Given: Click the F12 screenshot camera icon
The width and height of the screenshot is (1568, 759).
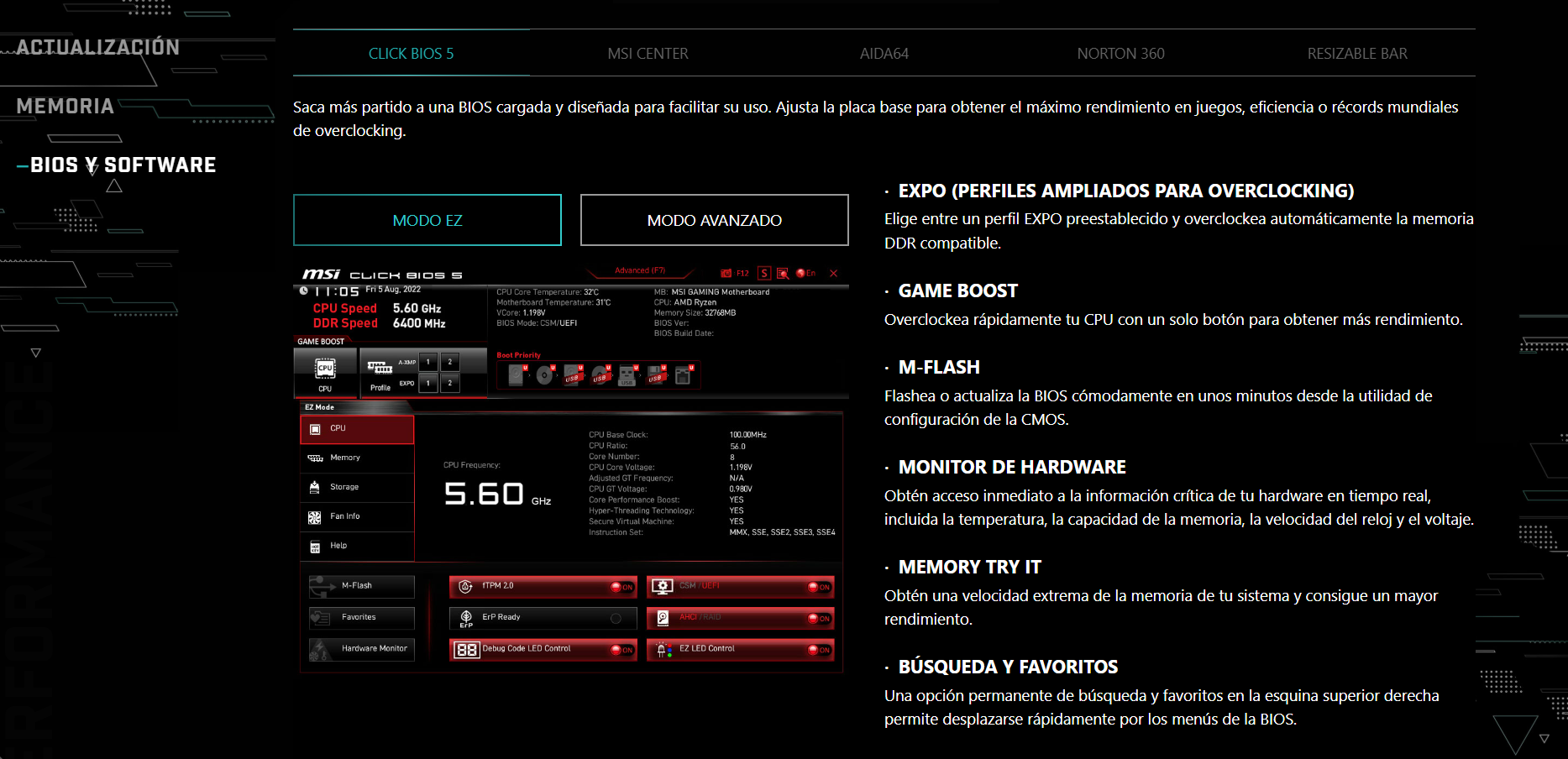Looking at the screenshot, I should 726,273.
